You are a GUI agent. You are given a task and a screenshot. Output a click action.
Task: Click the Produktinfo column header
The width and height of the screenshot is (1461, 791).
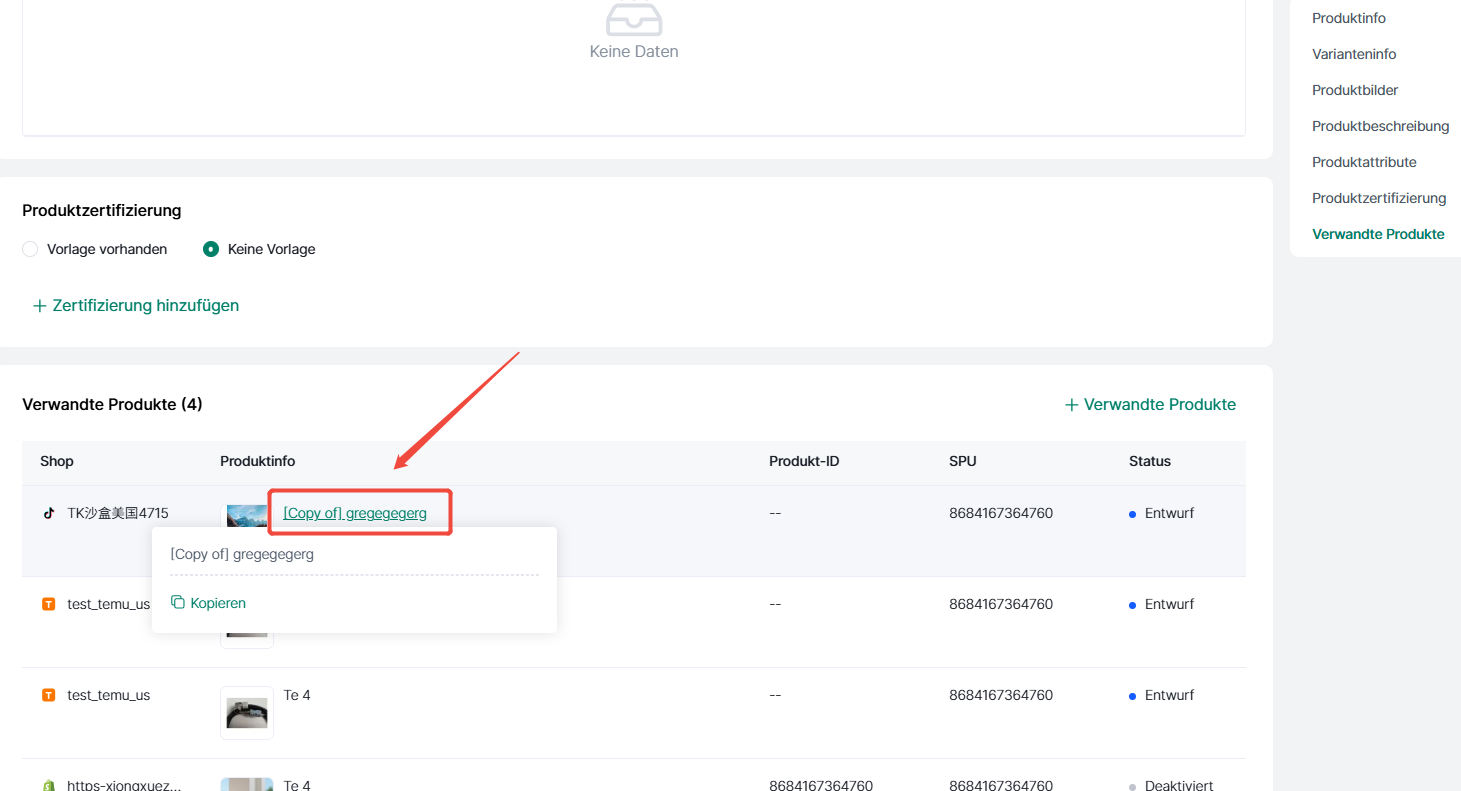(257, 461)
